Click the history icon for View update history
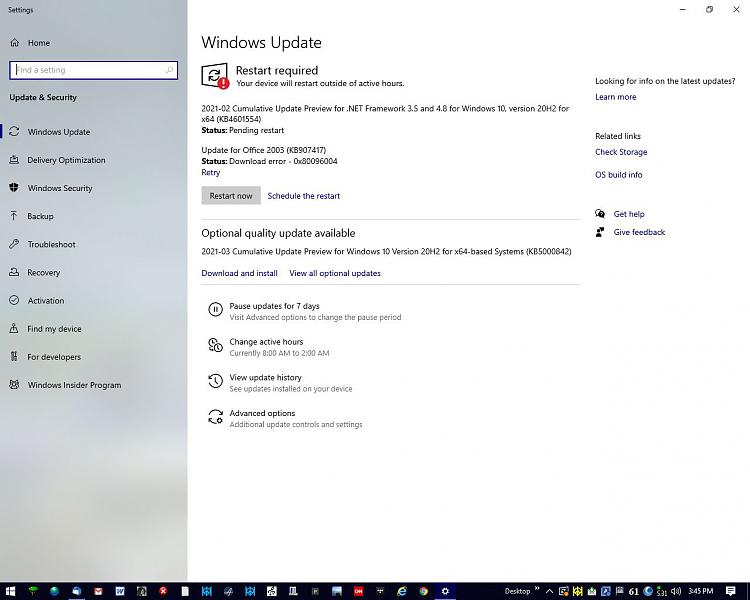The width and height of the screenshot is (750, 600). [x=215, y=381]
